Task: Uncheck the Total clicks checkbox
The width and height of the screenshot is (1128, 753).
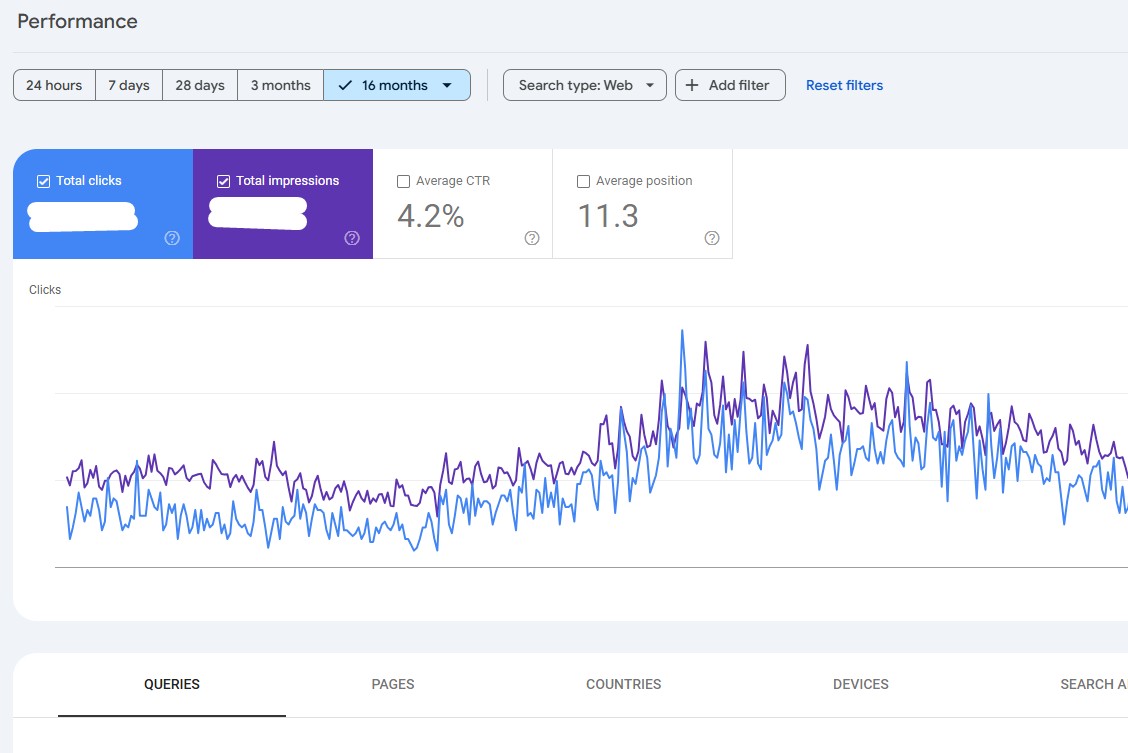Action: pos(44,181)
